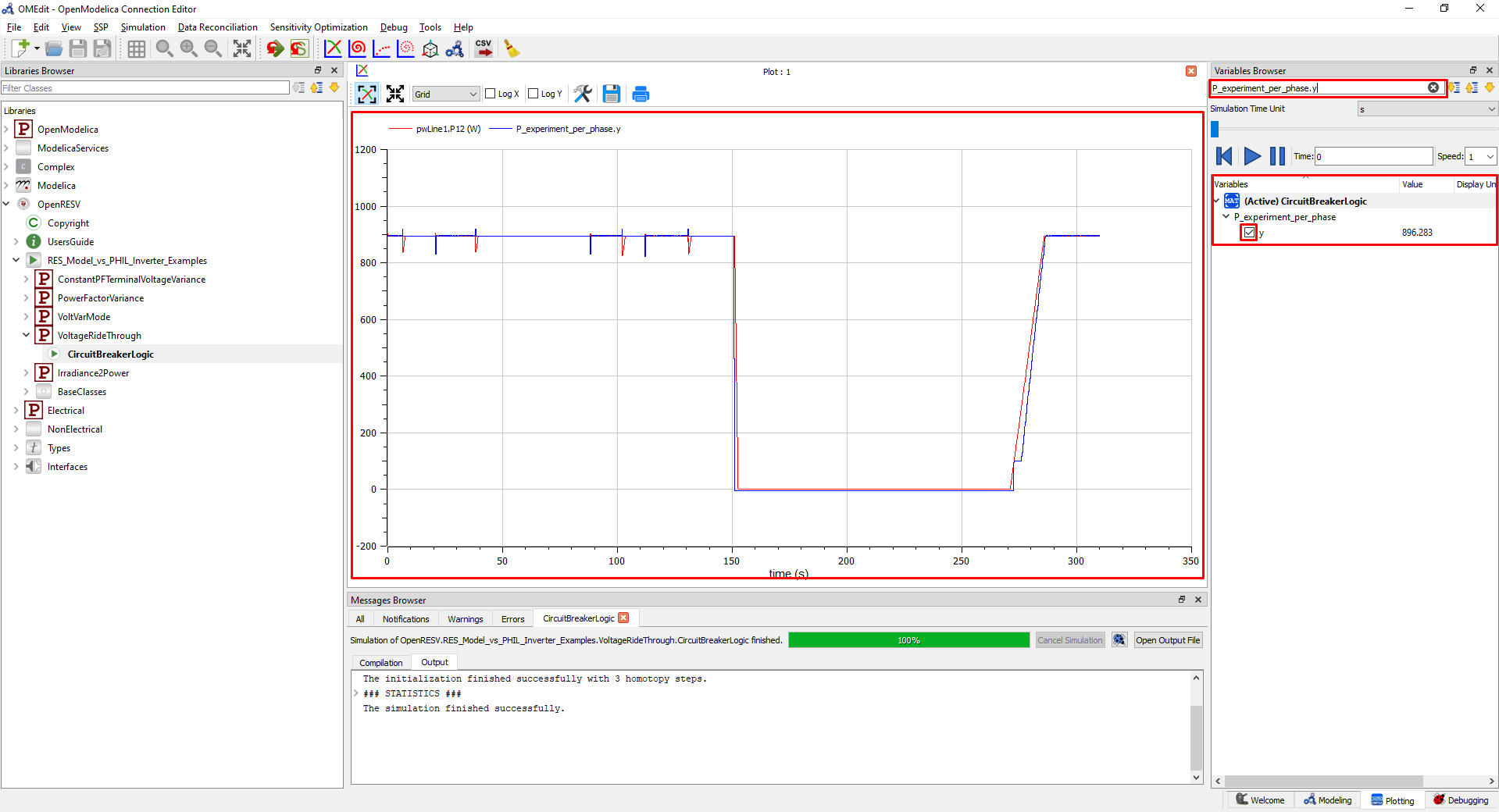Play the simulation animation

[x=1251, y=156]
